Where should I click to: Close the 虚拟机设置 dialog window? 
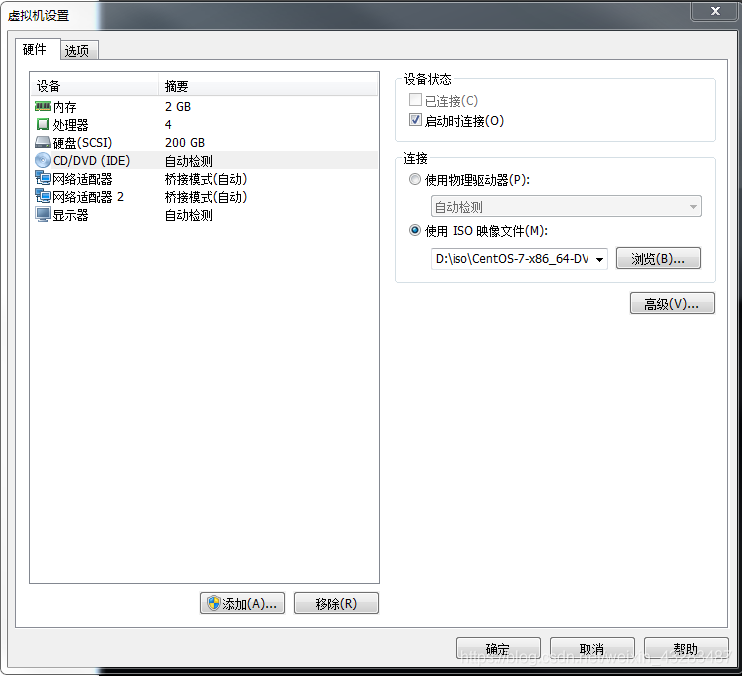(715, 10)
